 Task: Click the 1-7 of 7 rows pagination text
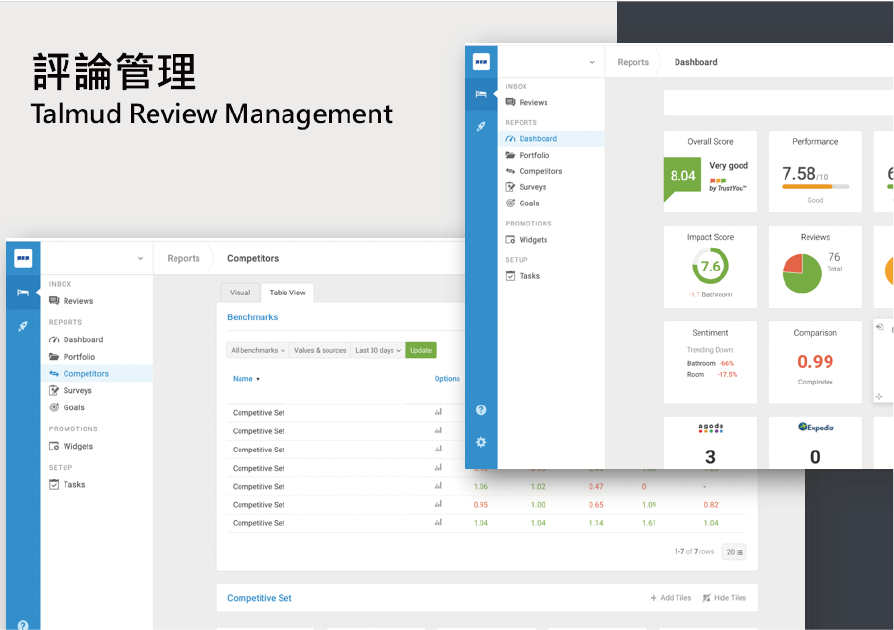click(694, 551)
